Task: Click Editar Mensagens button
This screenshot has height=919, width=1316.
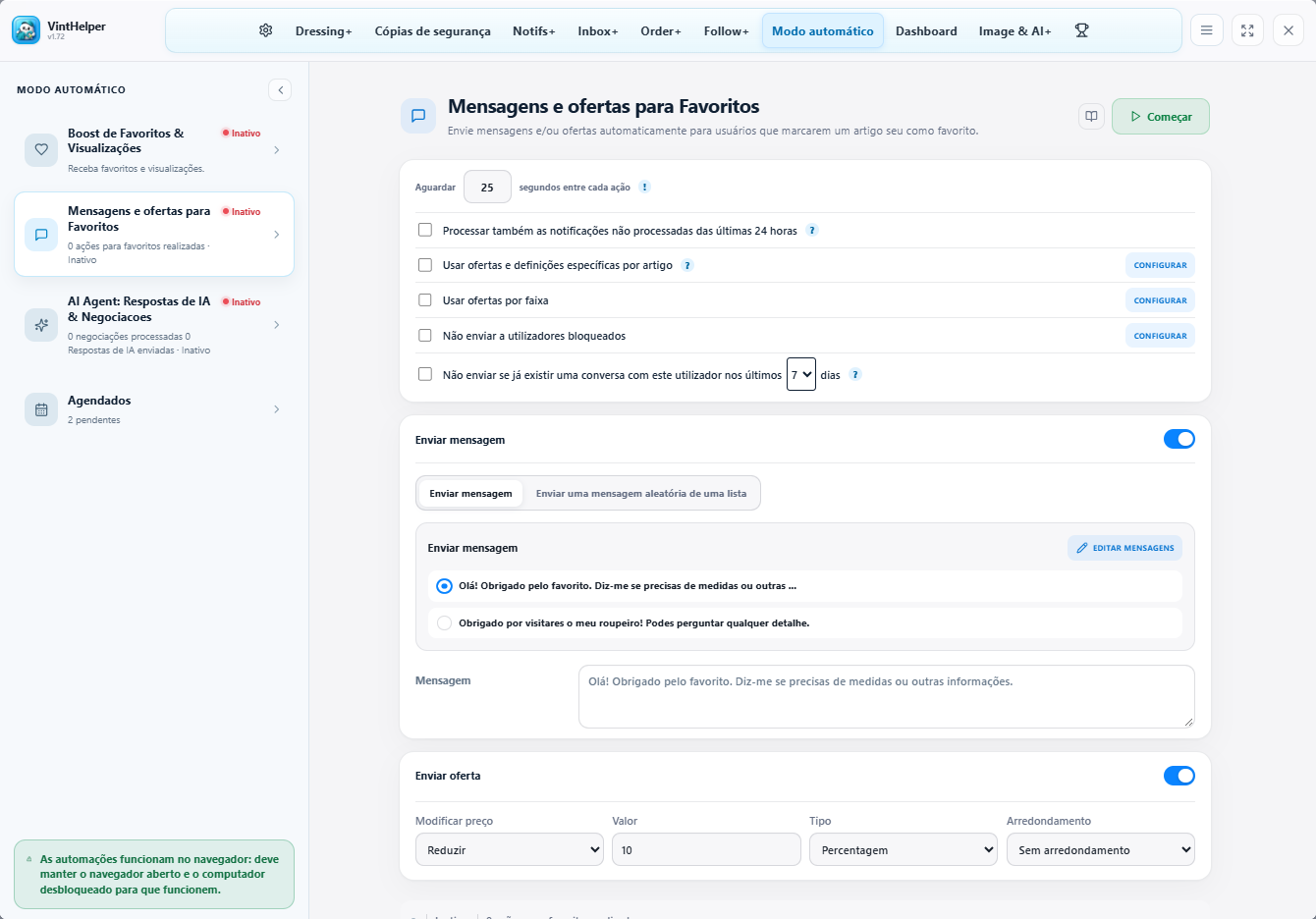Action: (1124, 548)
